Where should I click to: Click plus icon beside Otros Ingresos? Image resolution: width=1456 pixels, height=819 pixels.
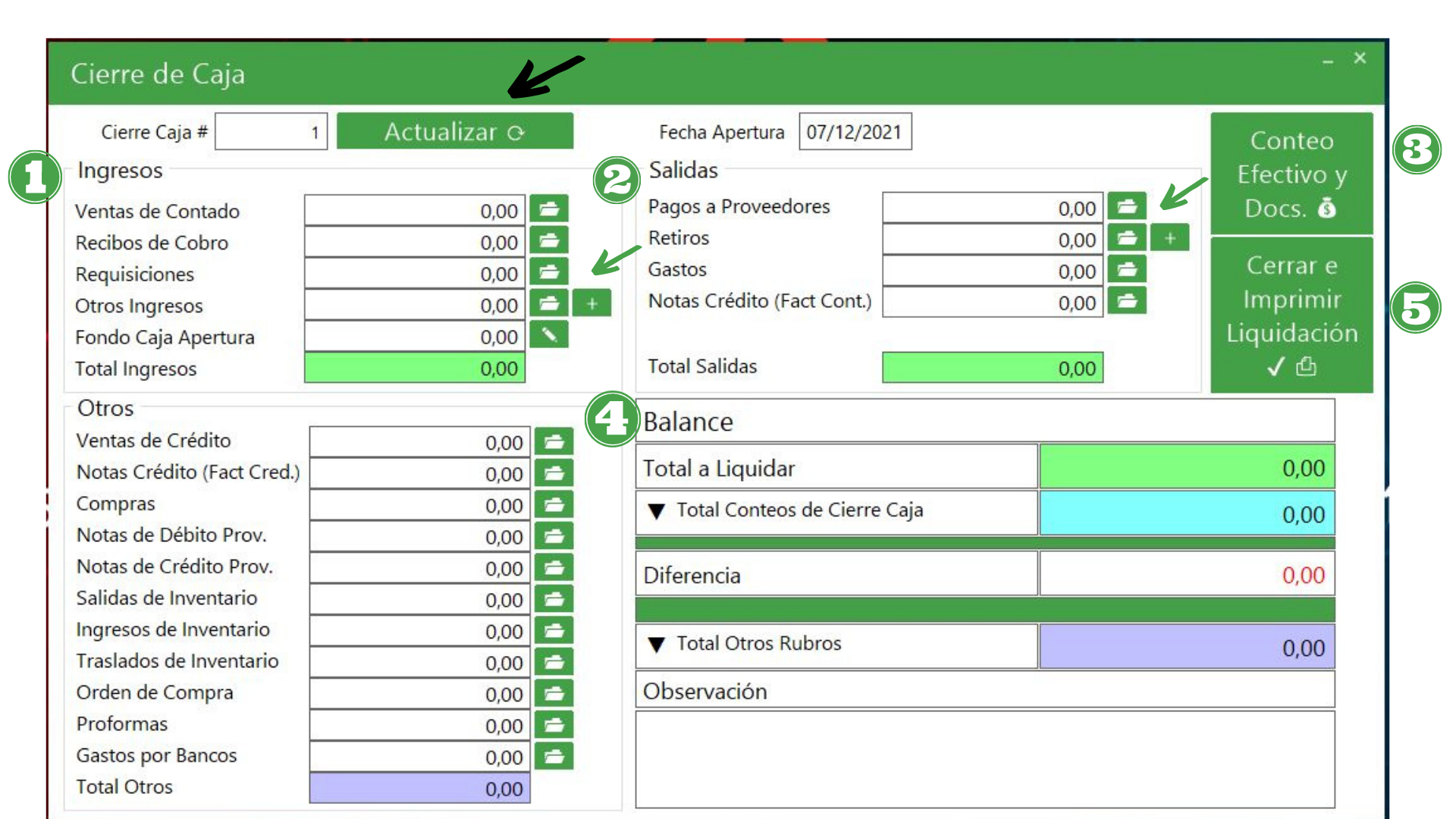pos(591,303)
